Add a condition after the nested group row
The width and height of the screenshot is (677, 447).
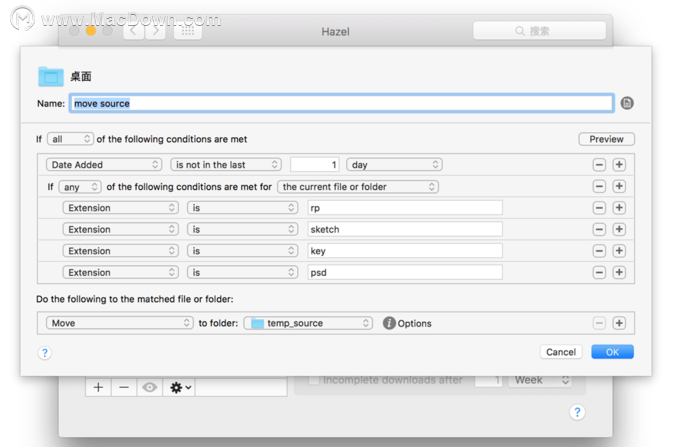[x=619, y=186]
